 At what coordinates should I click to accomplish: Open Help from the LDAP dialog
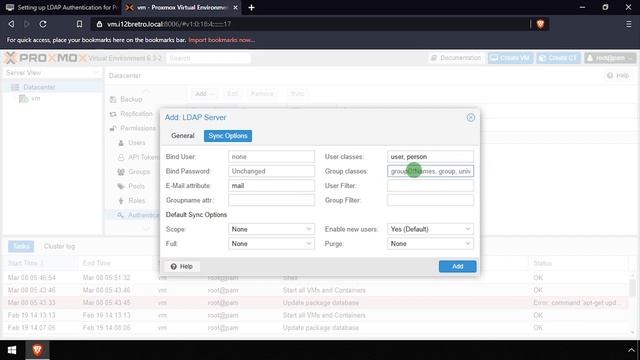182,266
